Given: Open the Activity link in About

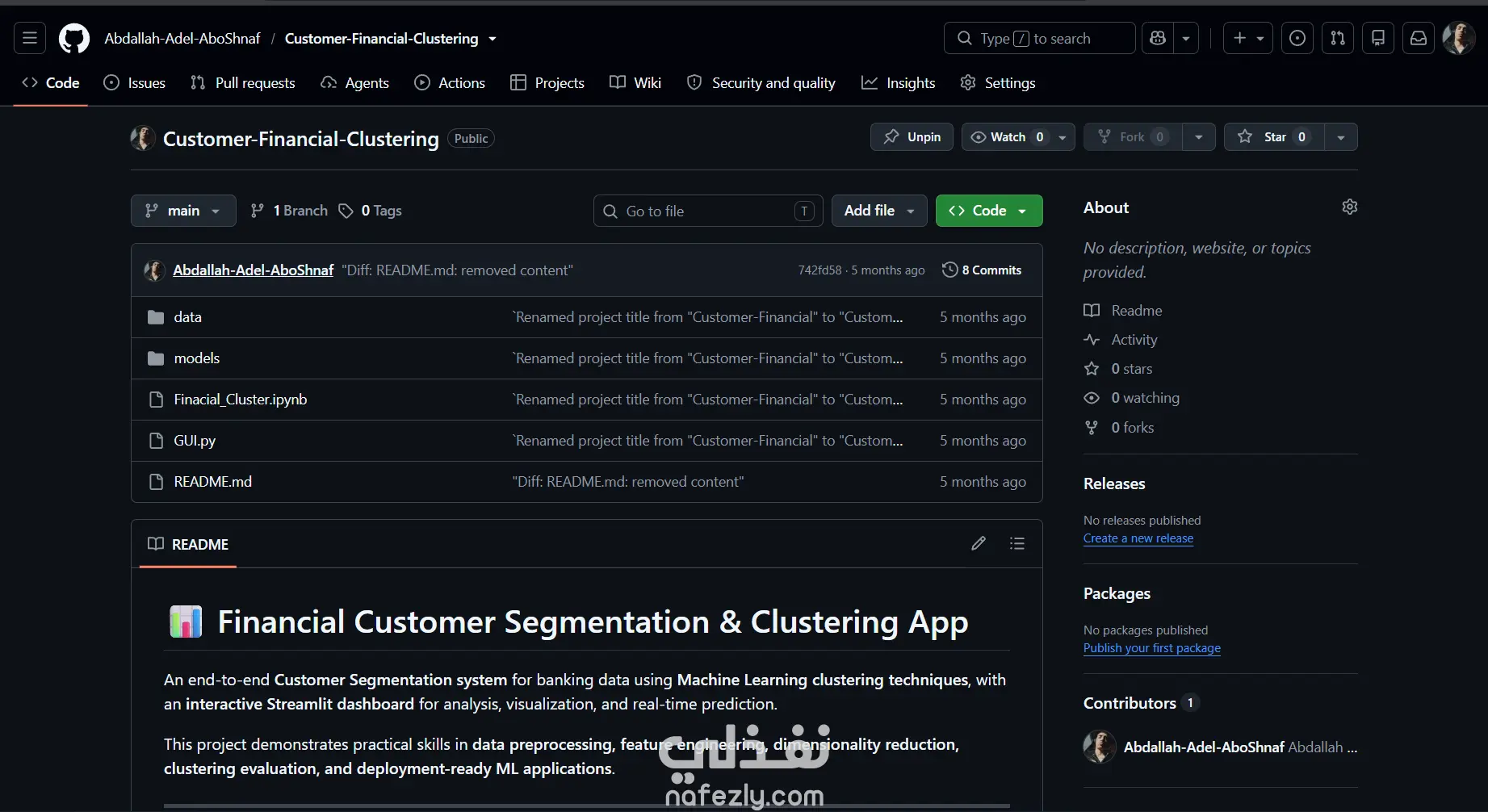Looking at the screenshot, I should [1121, 340].
